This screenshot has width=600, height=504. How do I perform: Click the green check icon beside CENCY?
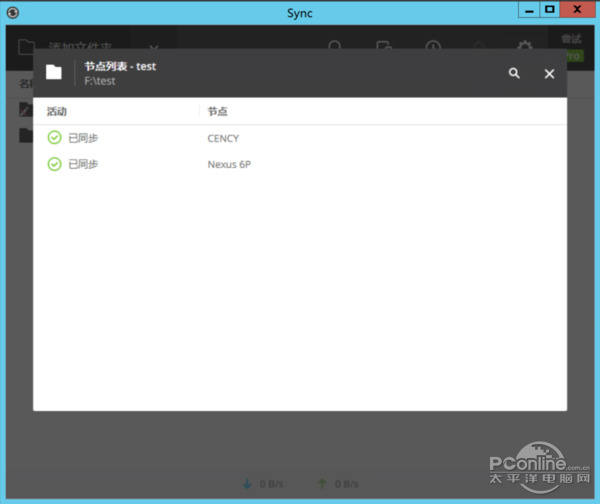[x=54, y=137]
